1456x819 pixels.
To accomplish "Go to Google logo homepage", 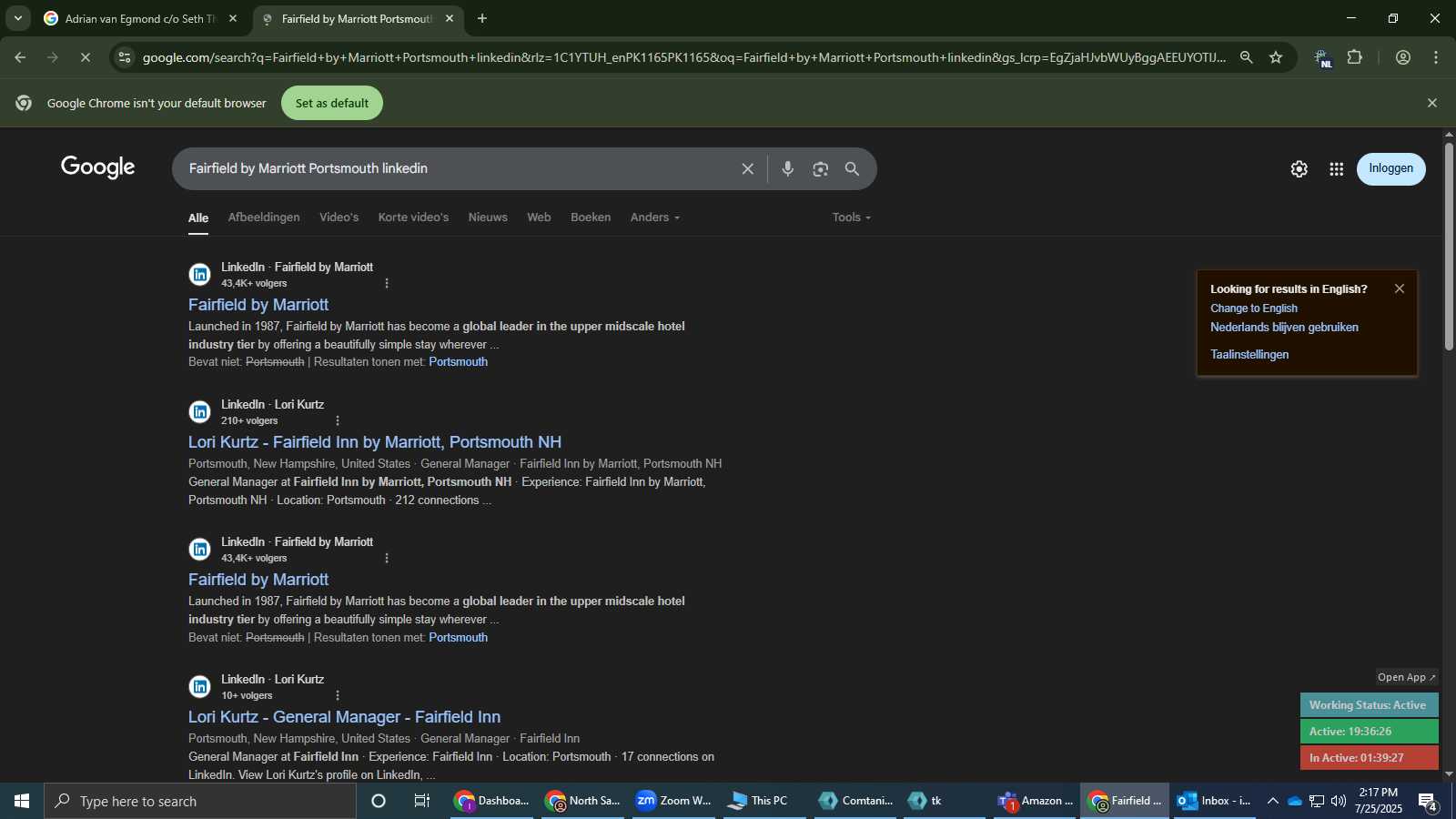I will tap(98, 167).
